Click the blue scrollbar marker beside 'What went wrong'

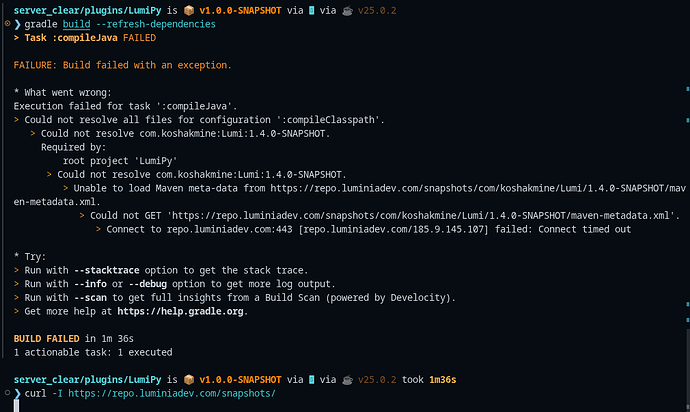click(x=688, y=89)
